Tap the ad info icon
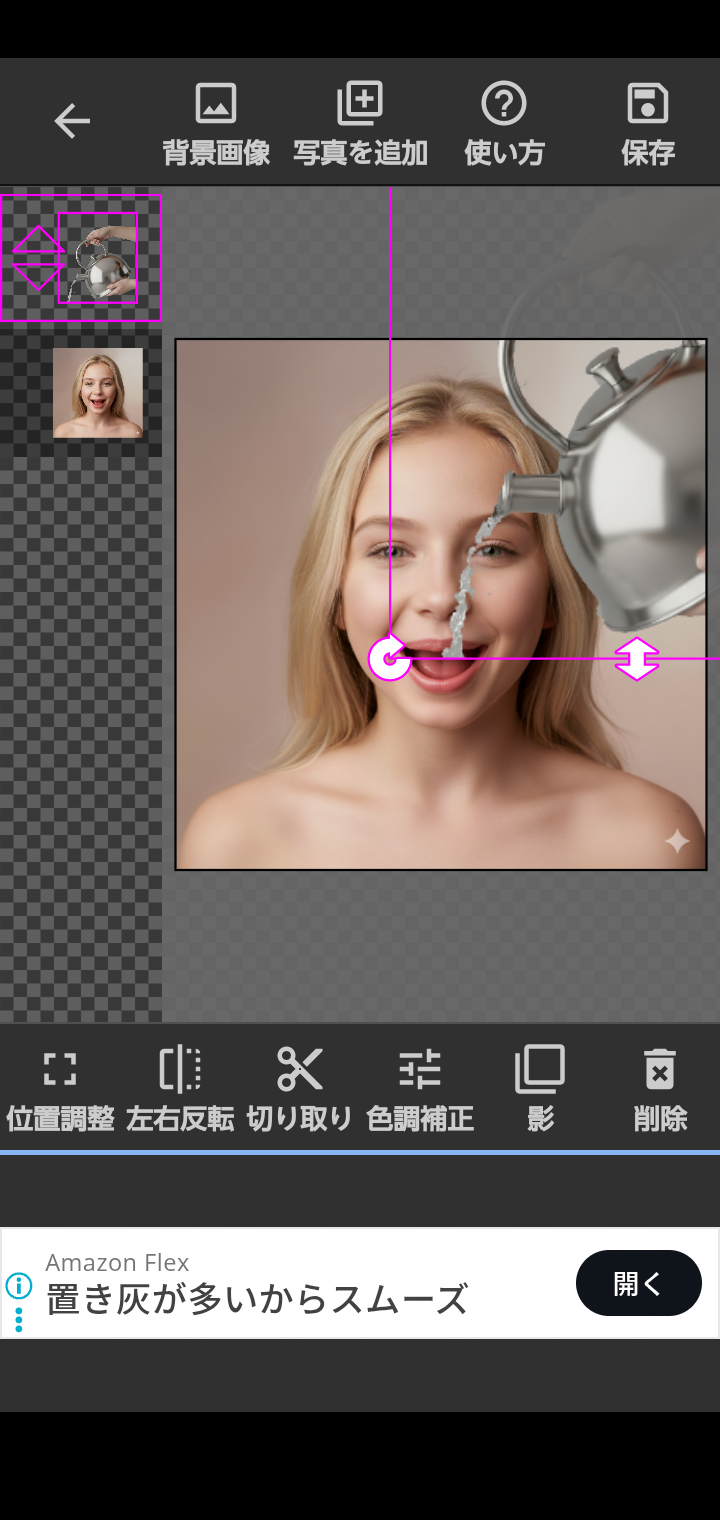 pyautogui.click(x=19, y=1285)
